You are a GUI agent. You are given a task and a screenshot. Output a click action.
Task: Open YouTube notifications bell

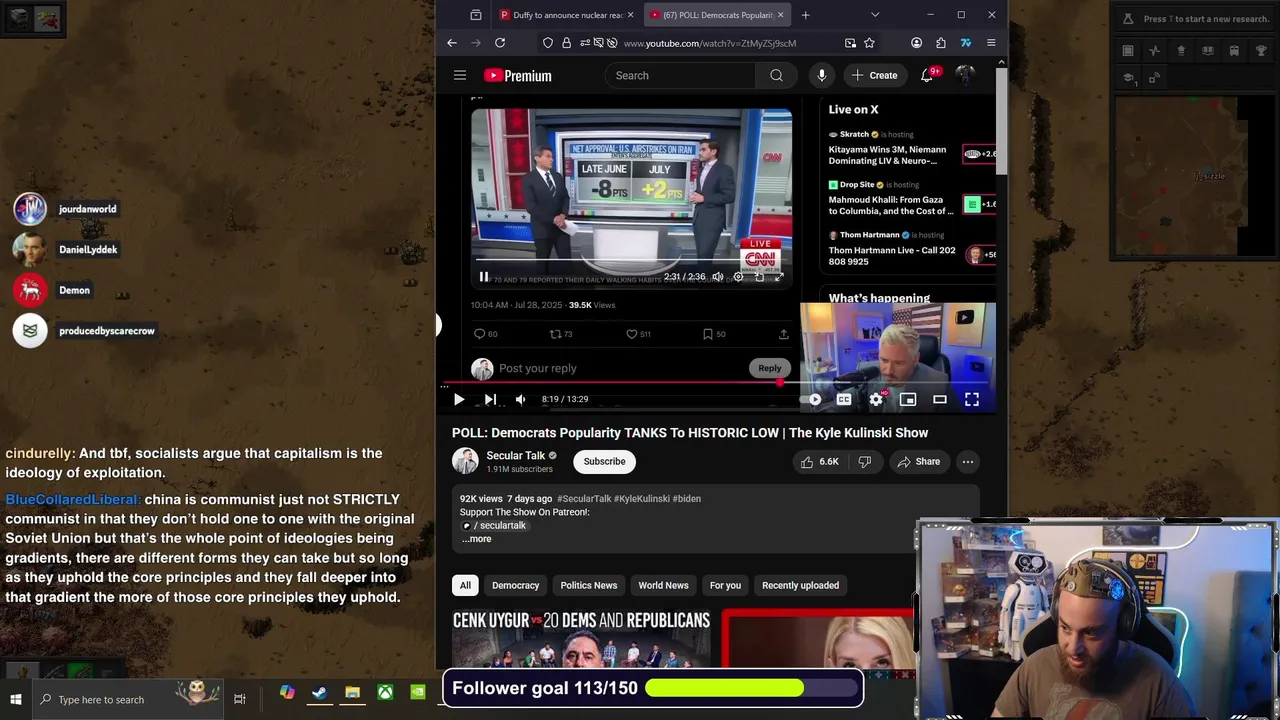[x=927, y=75]
